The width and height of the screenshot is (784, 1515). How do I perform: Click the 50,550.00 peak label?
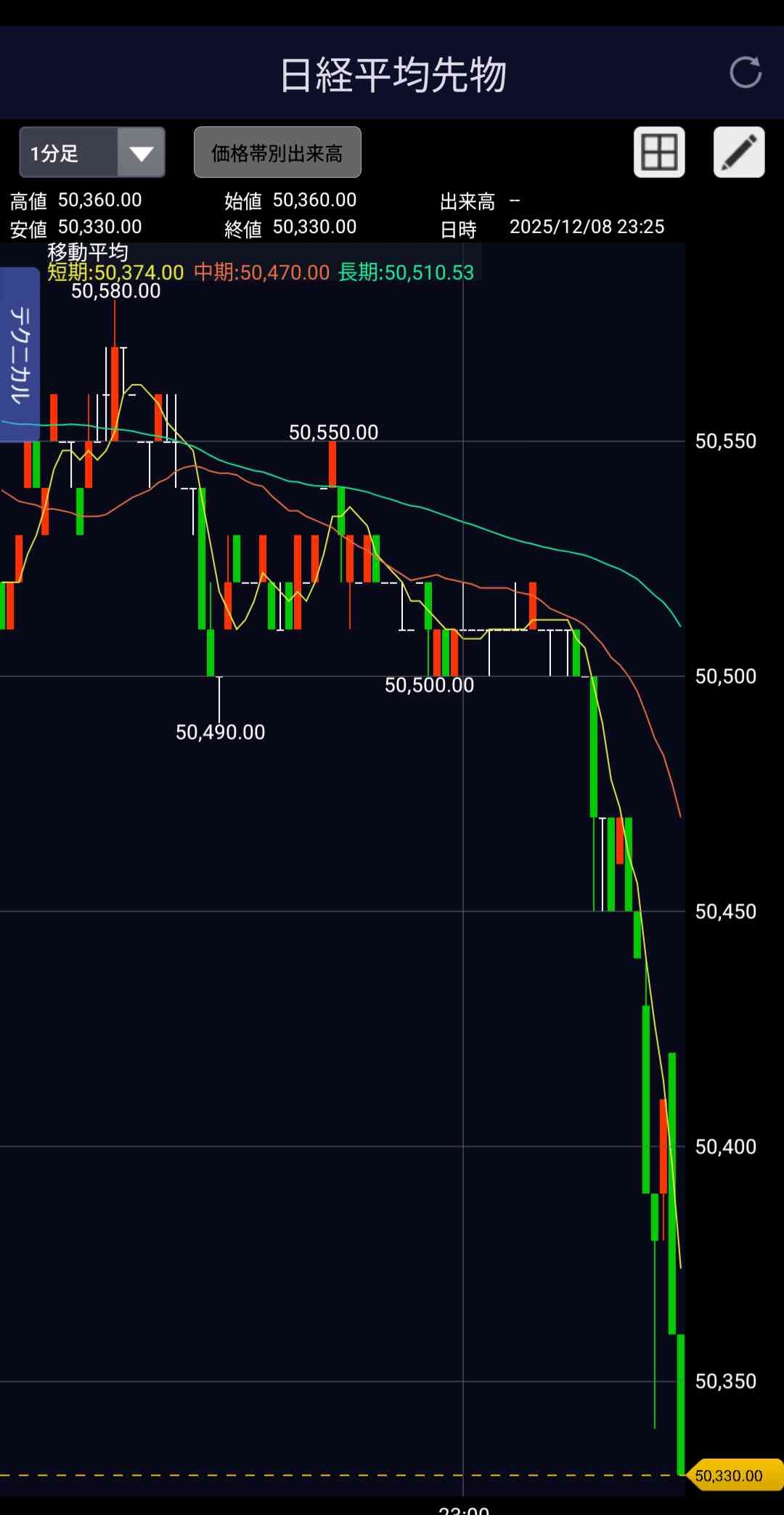[x=333, y=433]
